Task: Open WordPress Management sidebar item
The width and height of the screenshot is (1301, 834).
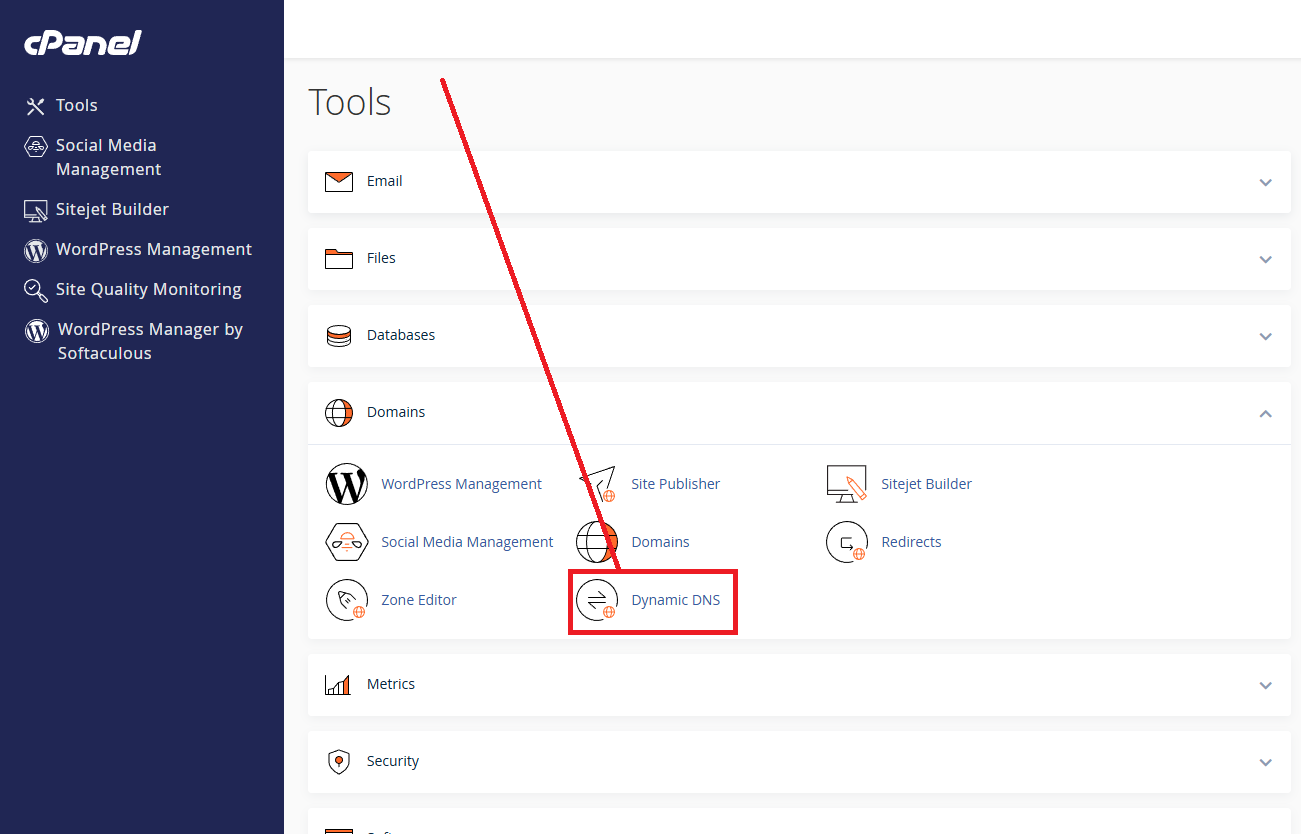Action: [x=154, y=250]
